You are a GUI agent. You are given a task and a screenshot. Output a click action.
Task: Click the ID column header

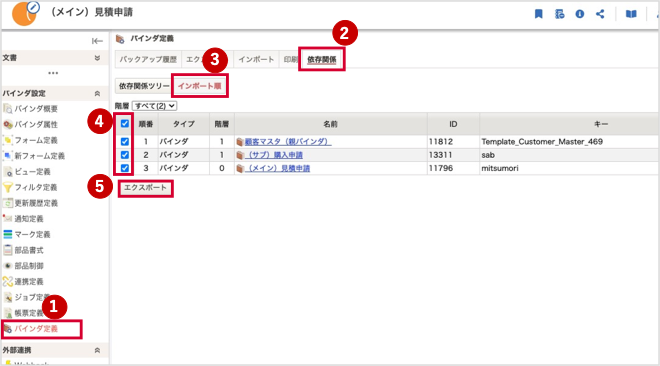click(x=453, y=124)
